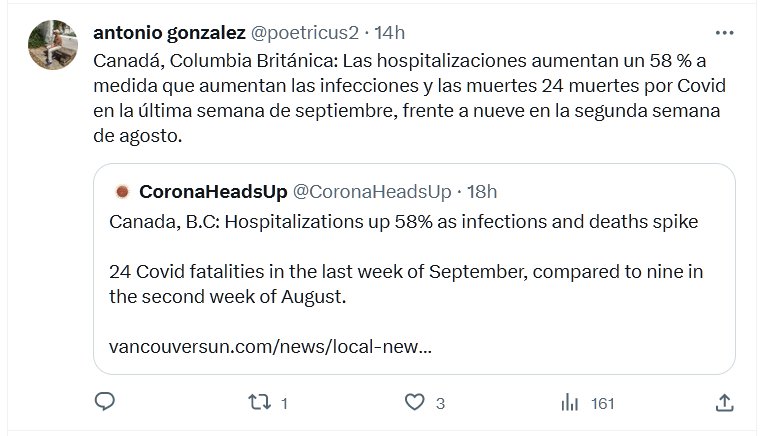Open CoronaHeadsUp red dot avatar
764x436 pixels.
point(122,191)
